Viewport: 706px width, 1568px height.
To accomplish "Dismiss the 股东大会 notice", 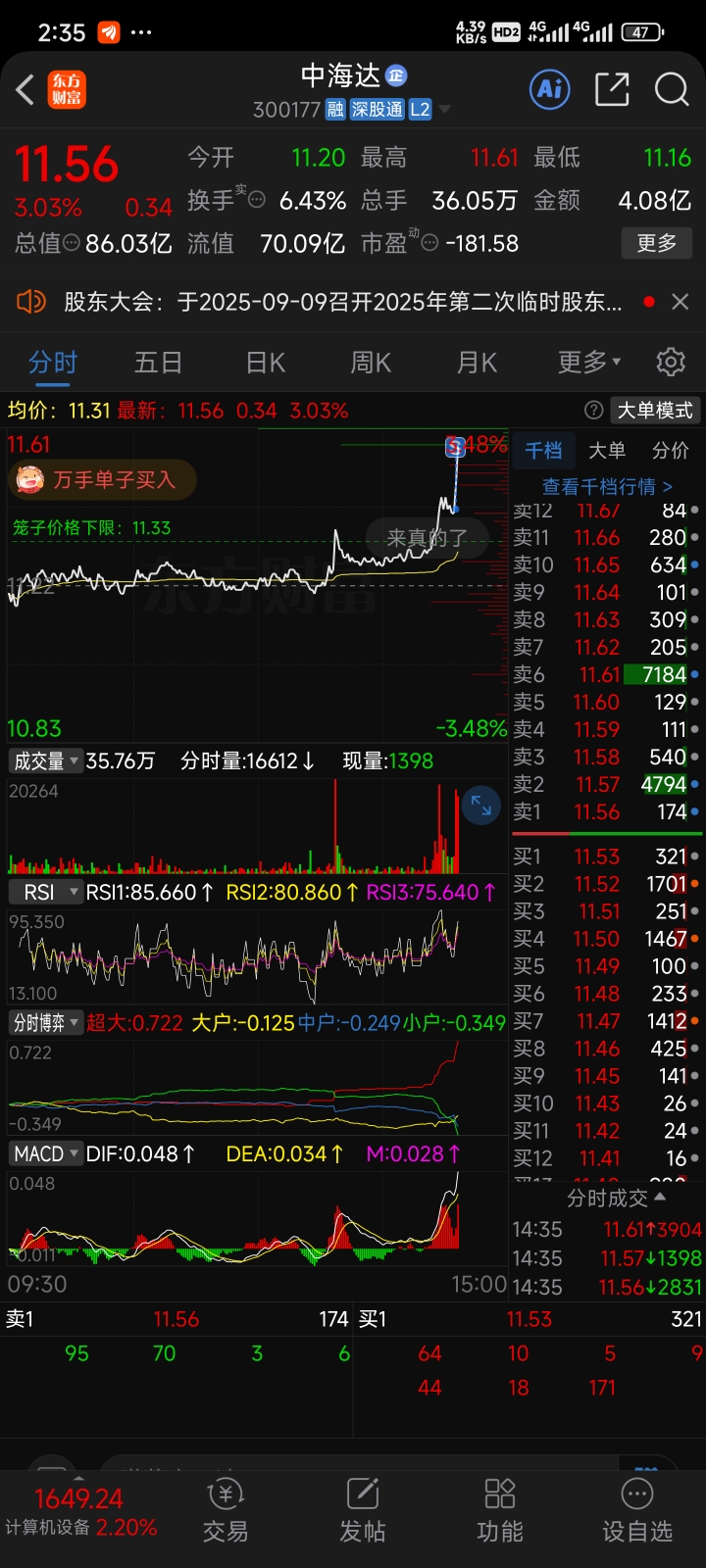I will point(680,302).
